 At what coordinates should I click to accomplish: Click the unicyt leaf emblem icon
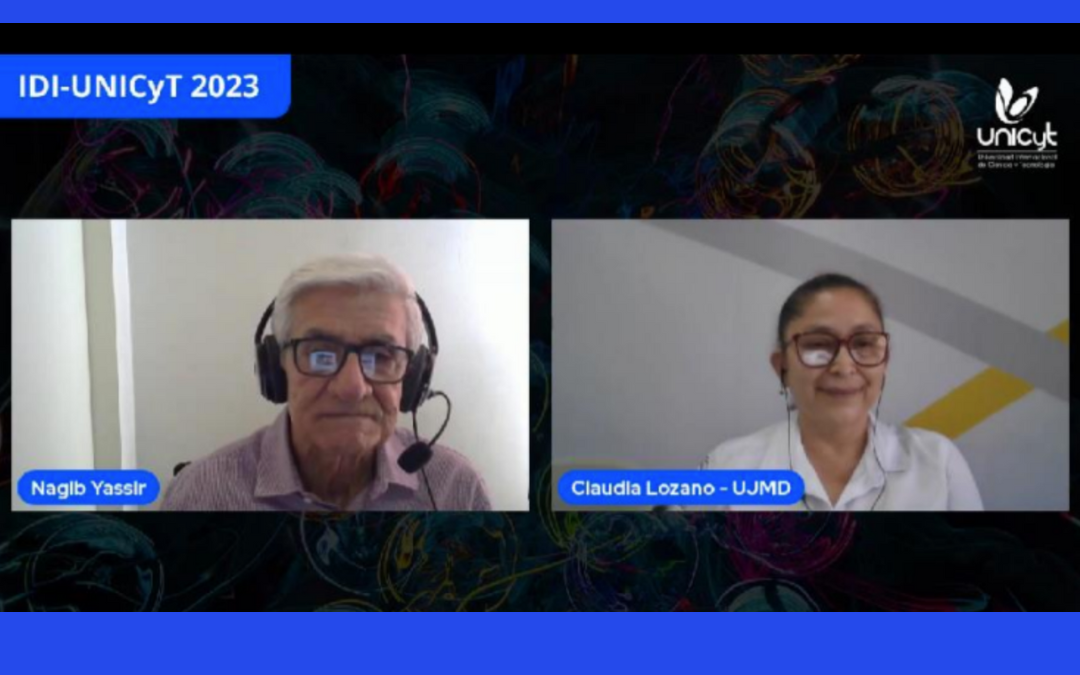tap(1016, 101)
